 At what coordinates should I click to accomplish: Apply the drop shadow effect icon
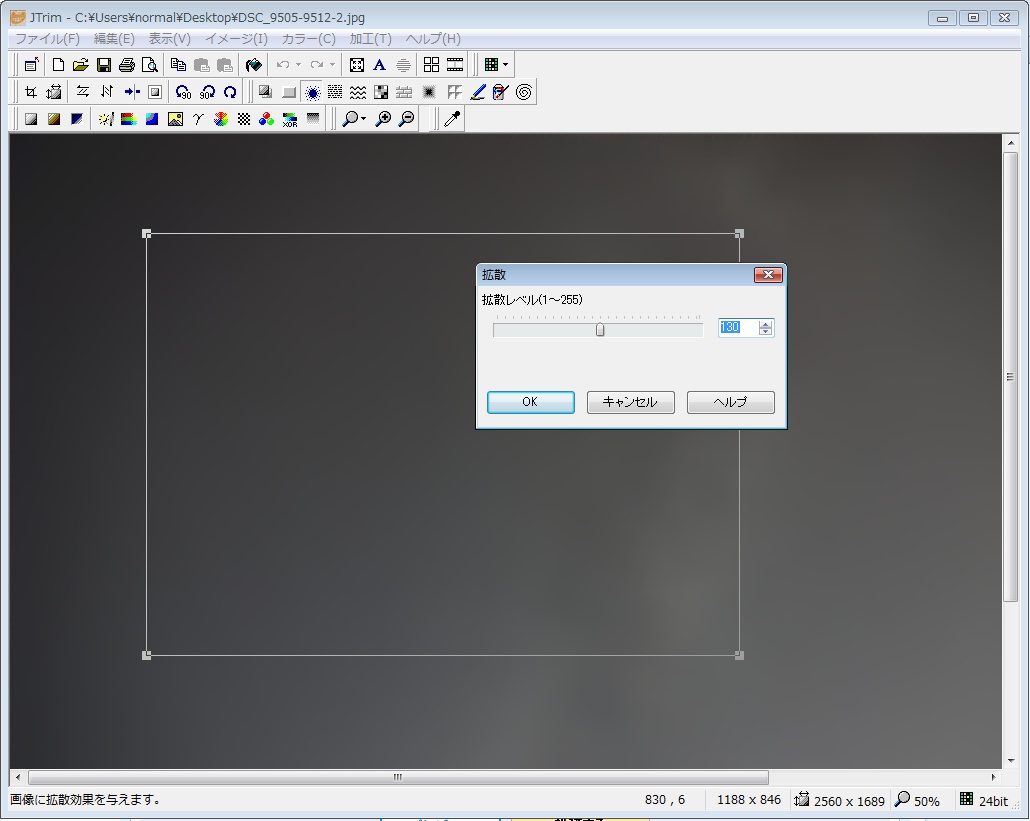pos(265,92)
